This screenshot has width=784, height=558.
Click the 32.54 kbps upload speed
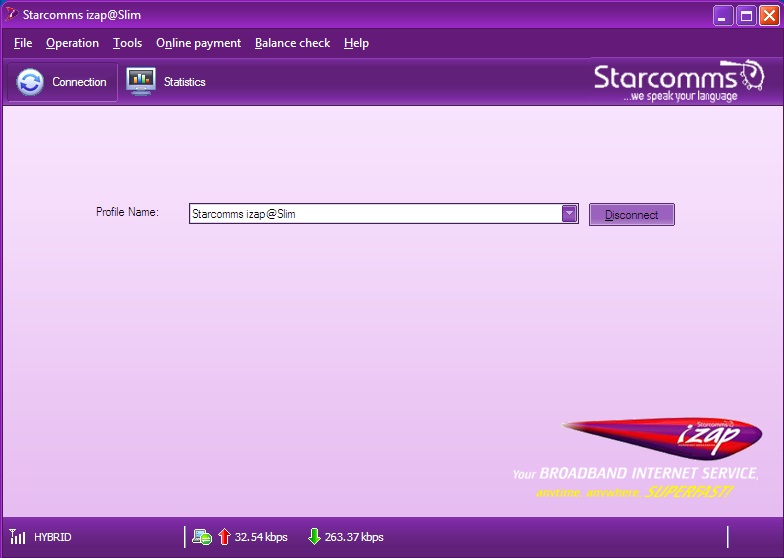261,537
